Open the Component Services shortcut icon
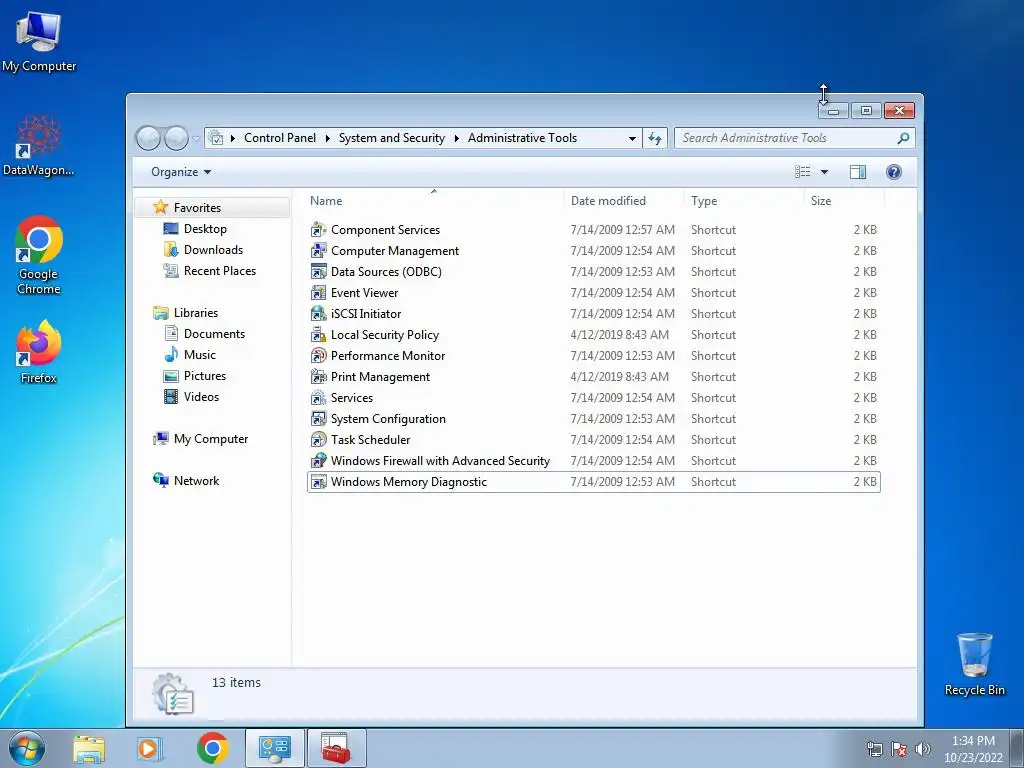 tap(318, 230)
